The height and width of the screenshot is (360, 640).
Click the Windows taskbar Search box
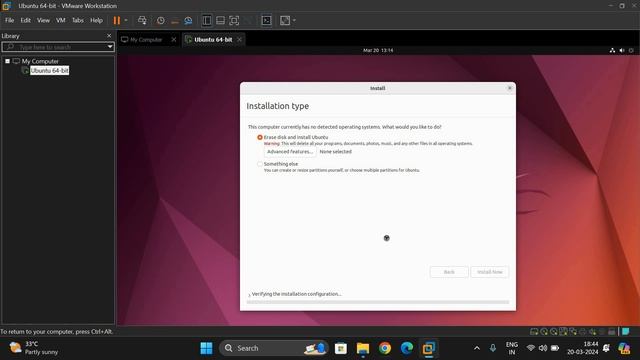pos(274,348)
